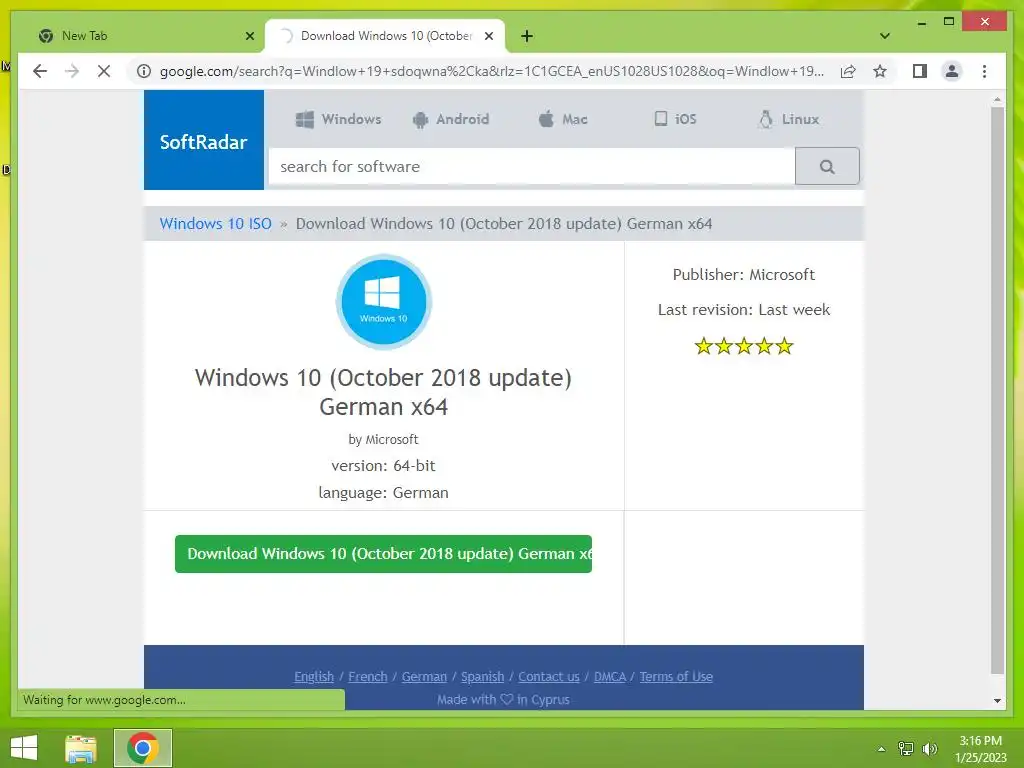The width and height of the screenshot is (1024, 768).
Task: Open the network tray icon
Action: pos(906,749)
